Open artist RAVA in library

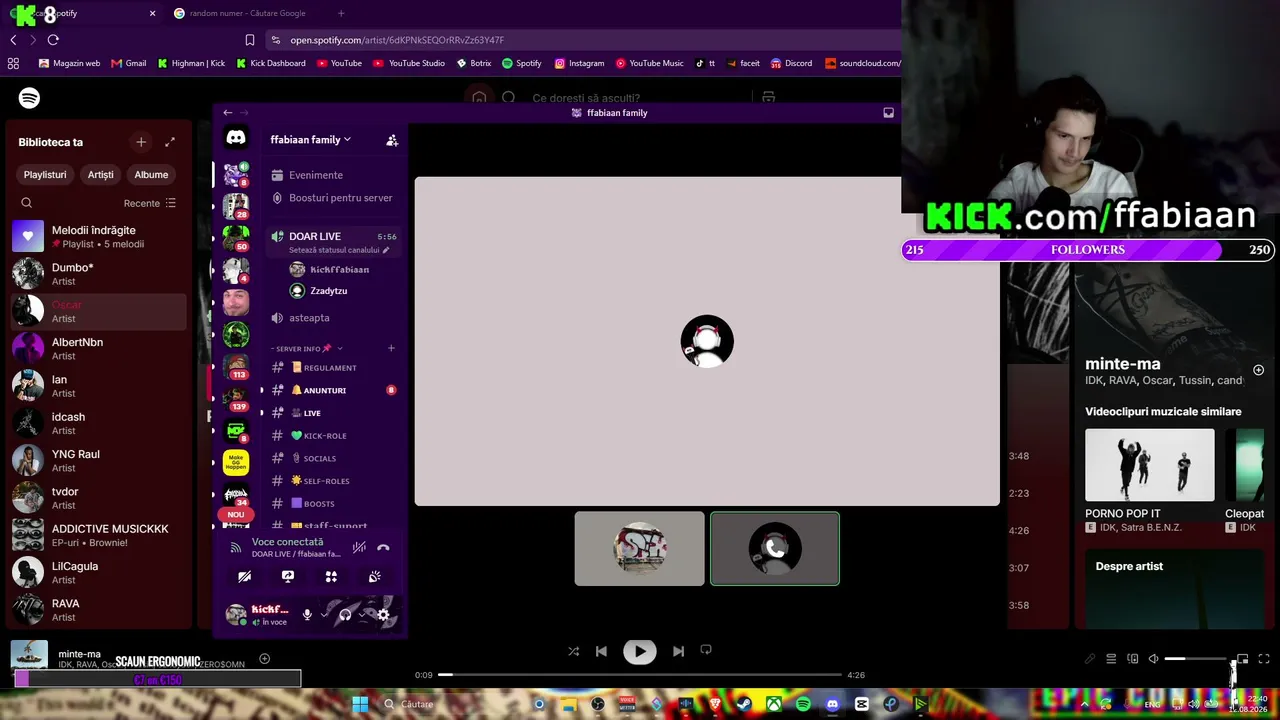point(98,610)
